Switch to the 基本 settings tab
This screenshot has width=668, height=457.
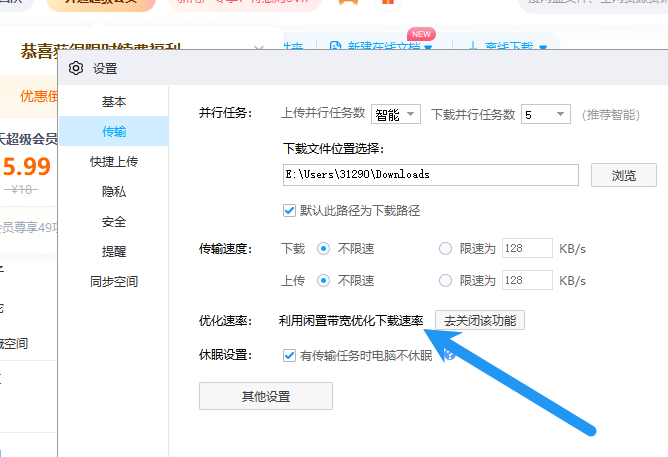[x=114, y=102]
